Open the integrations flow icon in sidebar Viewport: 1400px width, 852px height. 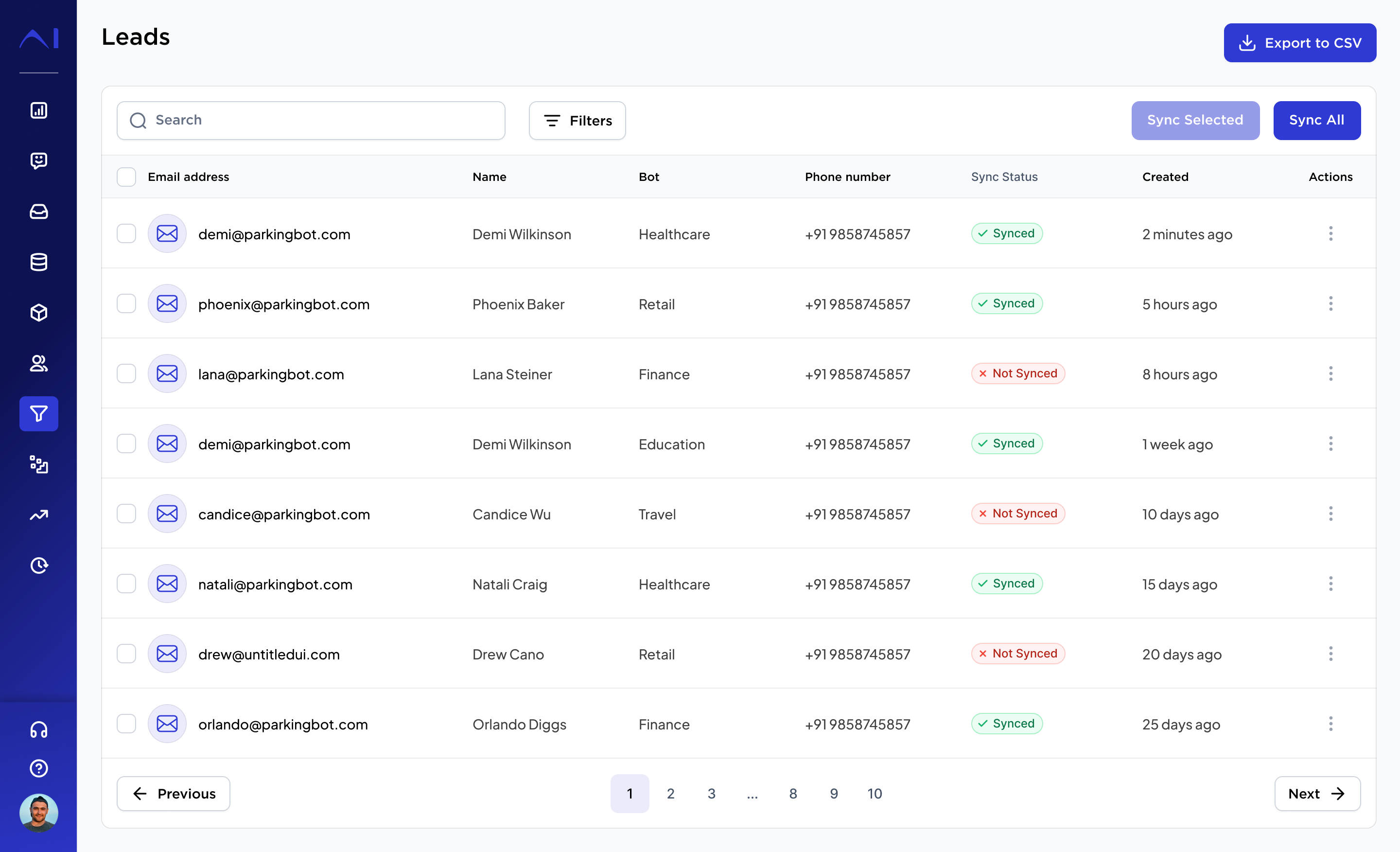[38, 464]
